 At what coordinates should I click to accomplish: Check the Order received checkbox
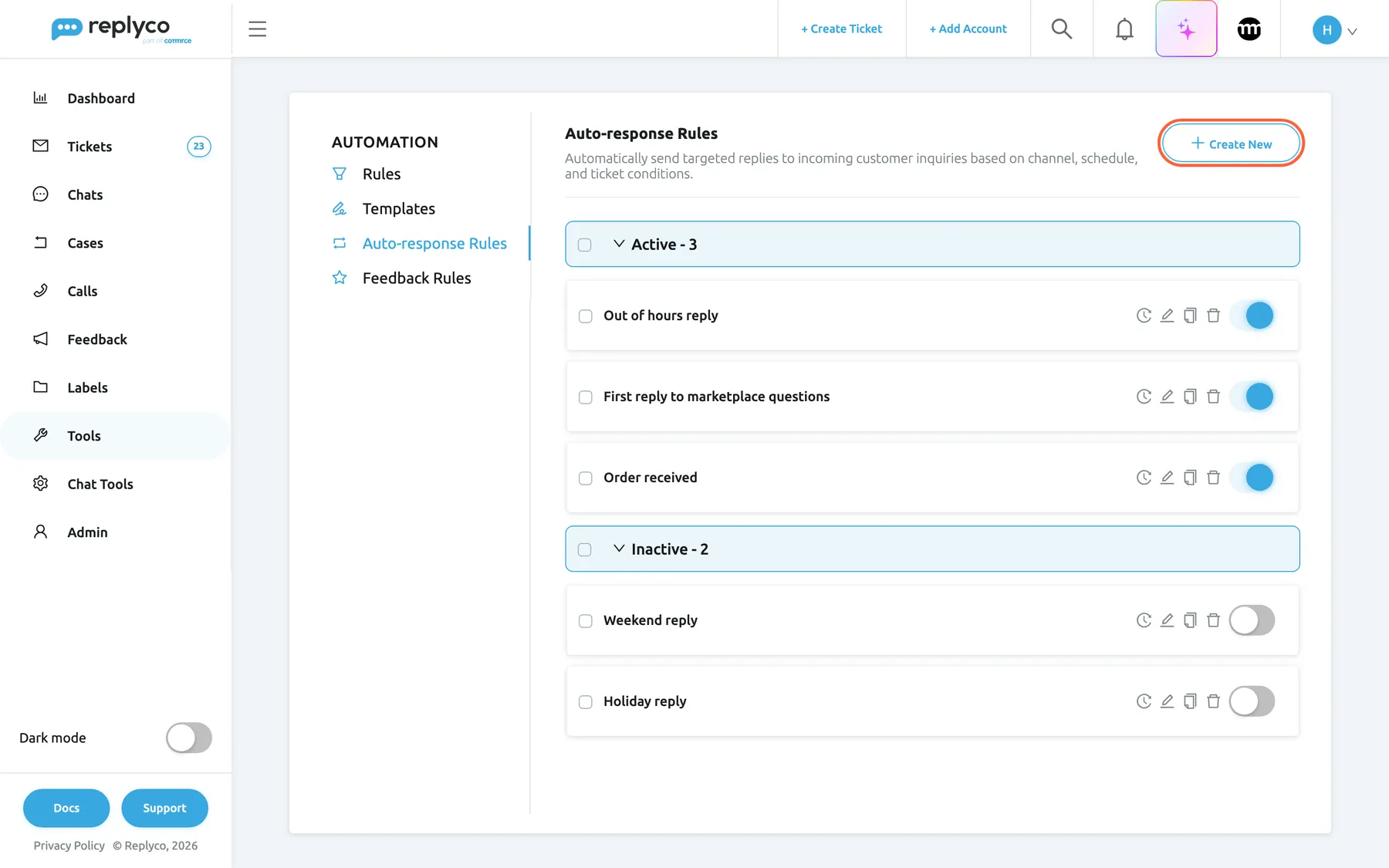click(586, 478)
